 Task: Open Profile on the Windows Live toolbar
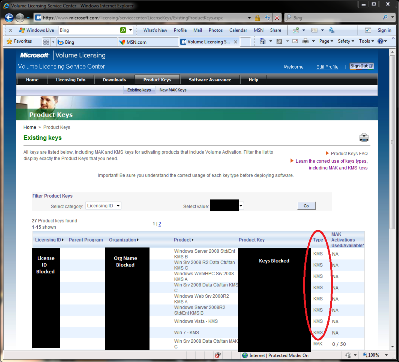(x=180, y=30)
